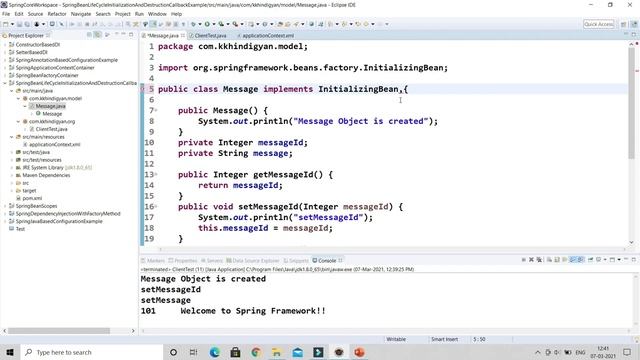
Task: Open the Snippets view tab
Action: [297, 260]
